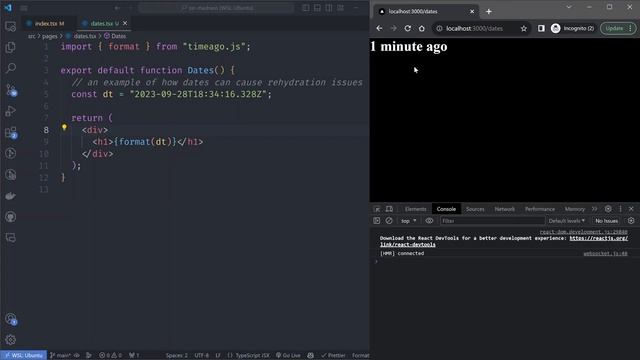This screenshot has height=360, width=640.
Task: Click the Incognito profile indicator
Action: [573, 28]
